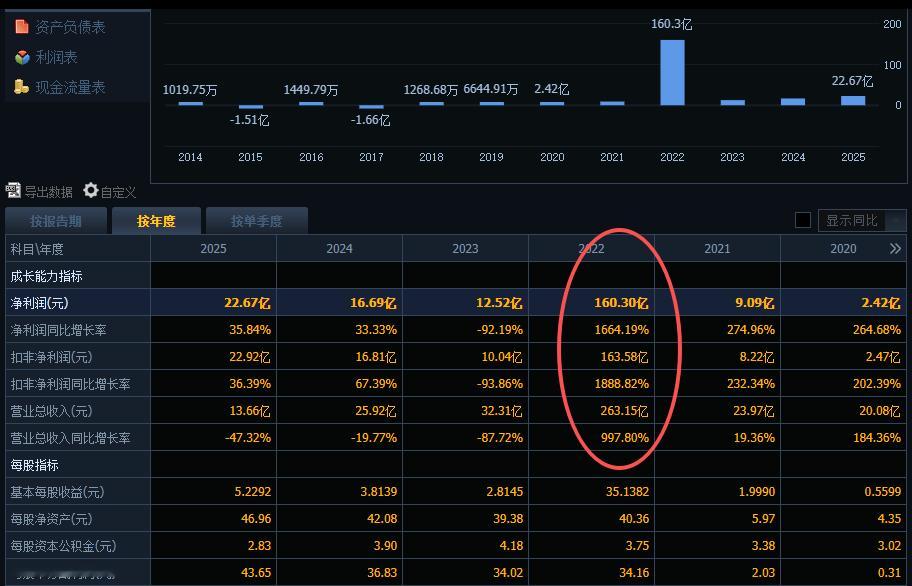The image size is (912, 586).
Task: Select the 每股资本公积金(元) row label
Action: [63, 546]
